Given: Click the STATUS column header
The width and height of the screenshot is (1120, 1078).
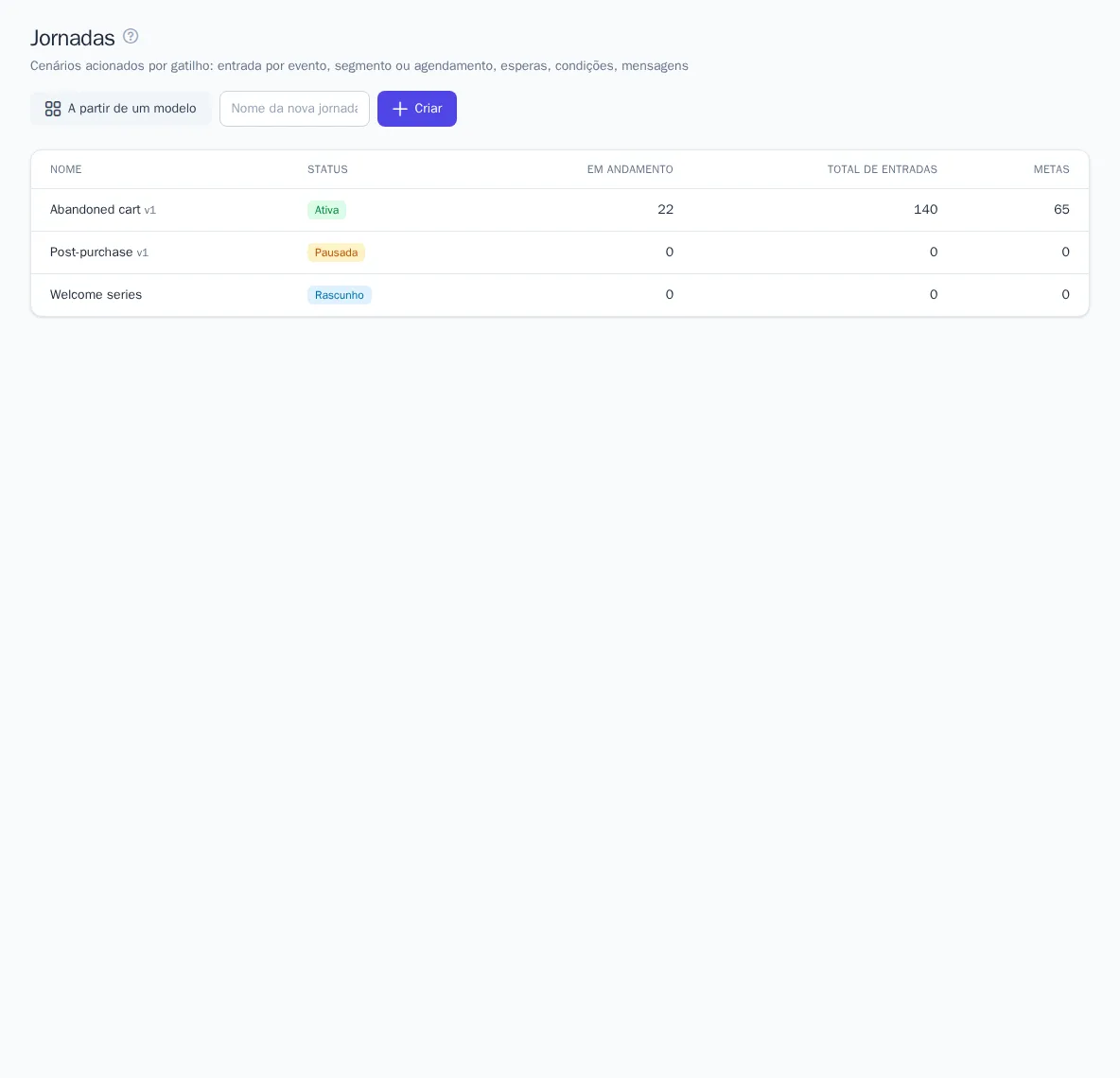Looking at the screenshot, I should [x=328, y=169].
